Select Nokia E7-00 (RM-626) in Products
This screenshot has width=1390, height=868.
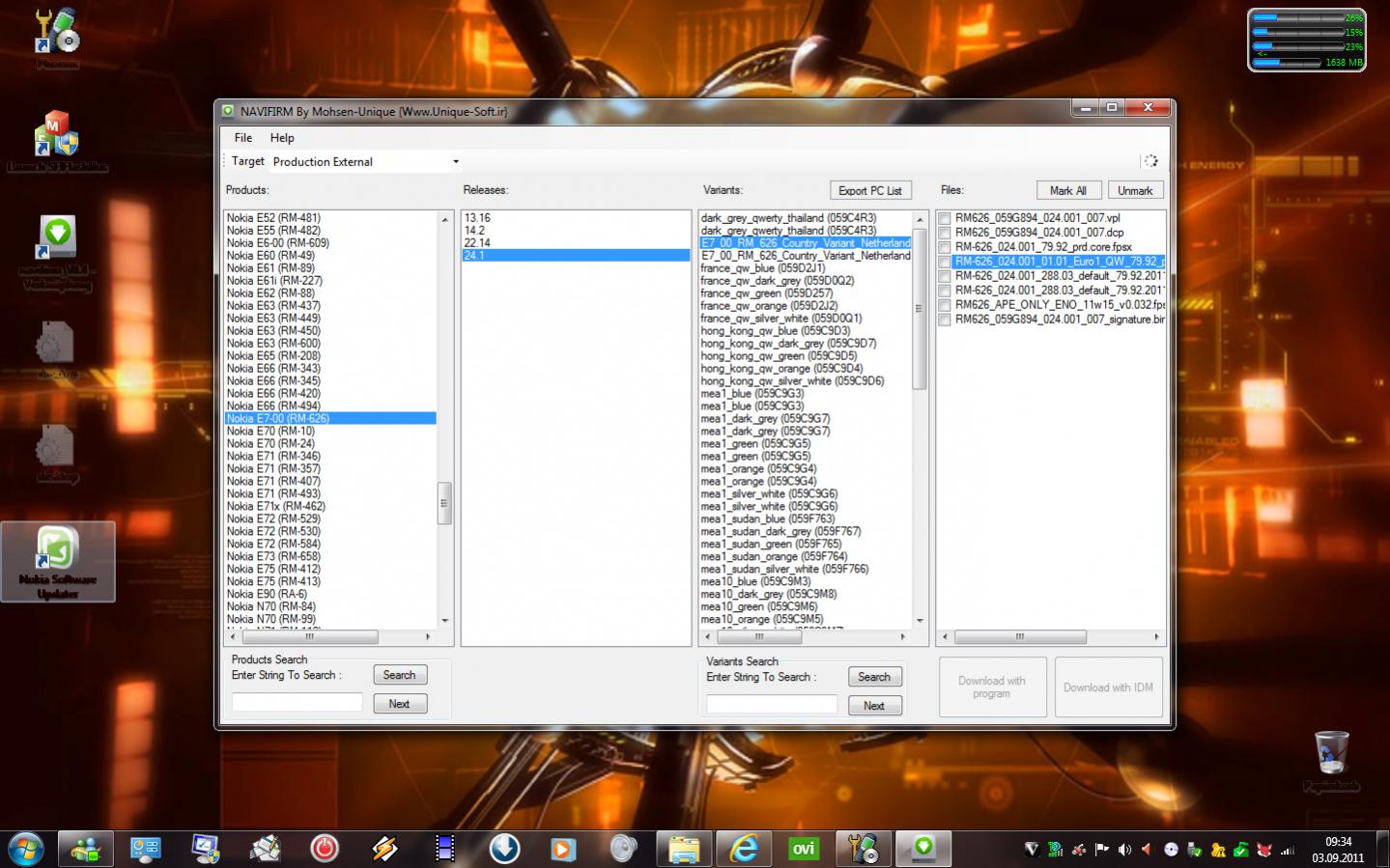330,419
